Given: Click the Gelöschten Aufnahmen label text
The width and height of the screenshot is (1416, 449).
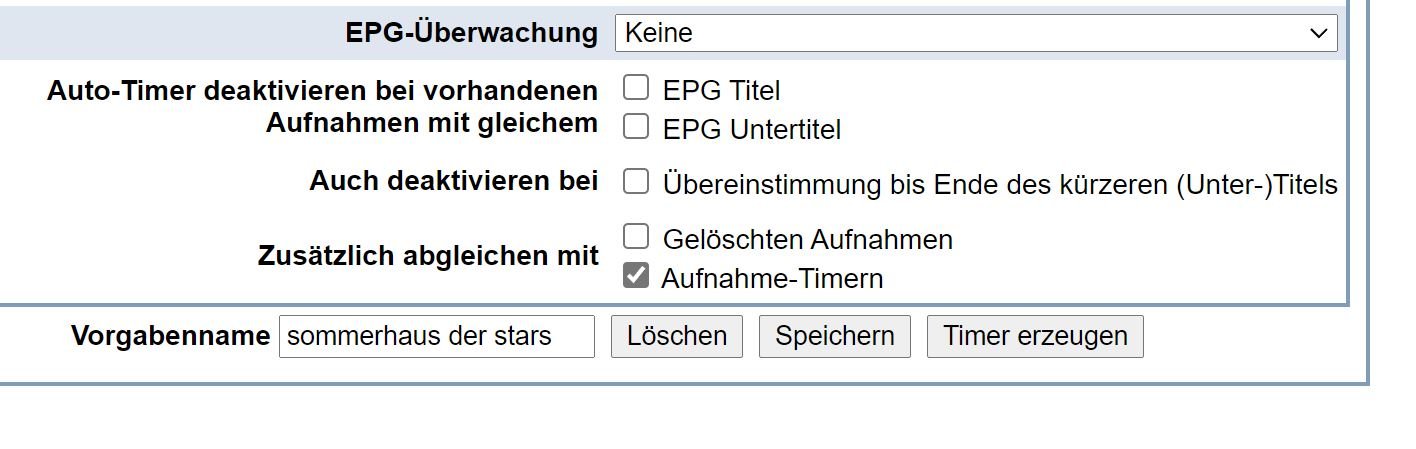Looking at the screenshot, I should click(x=807, y=240).
